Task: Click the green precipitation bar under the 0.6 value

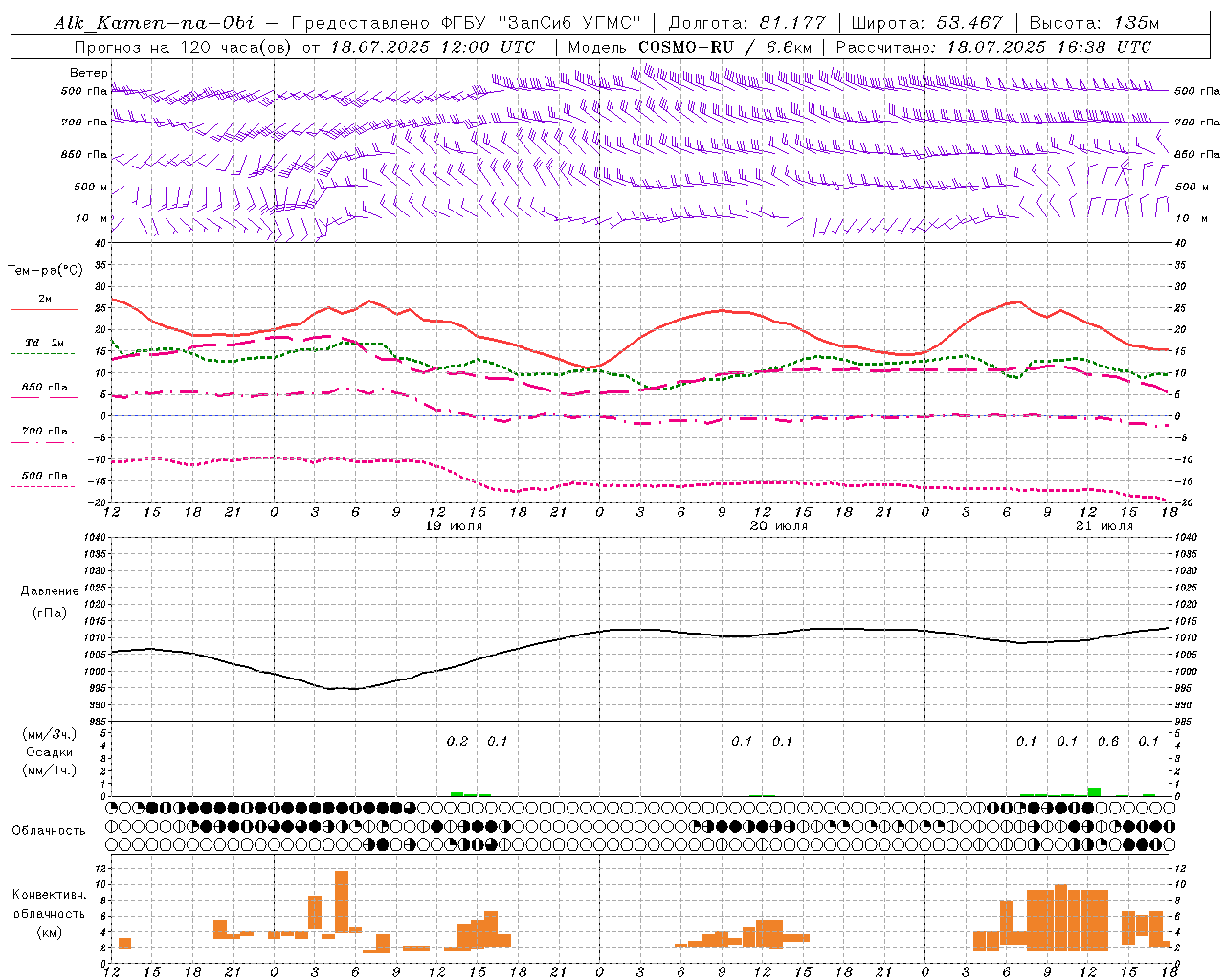Action: pos(1094,791)
